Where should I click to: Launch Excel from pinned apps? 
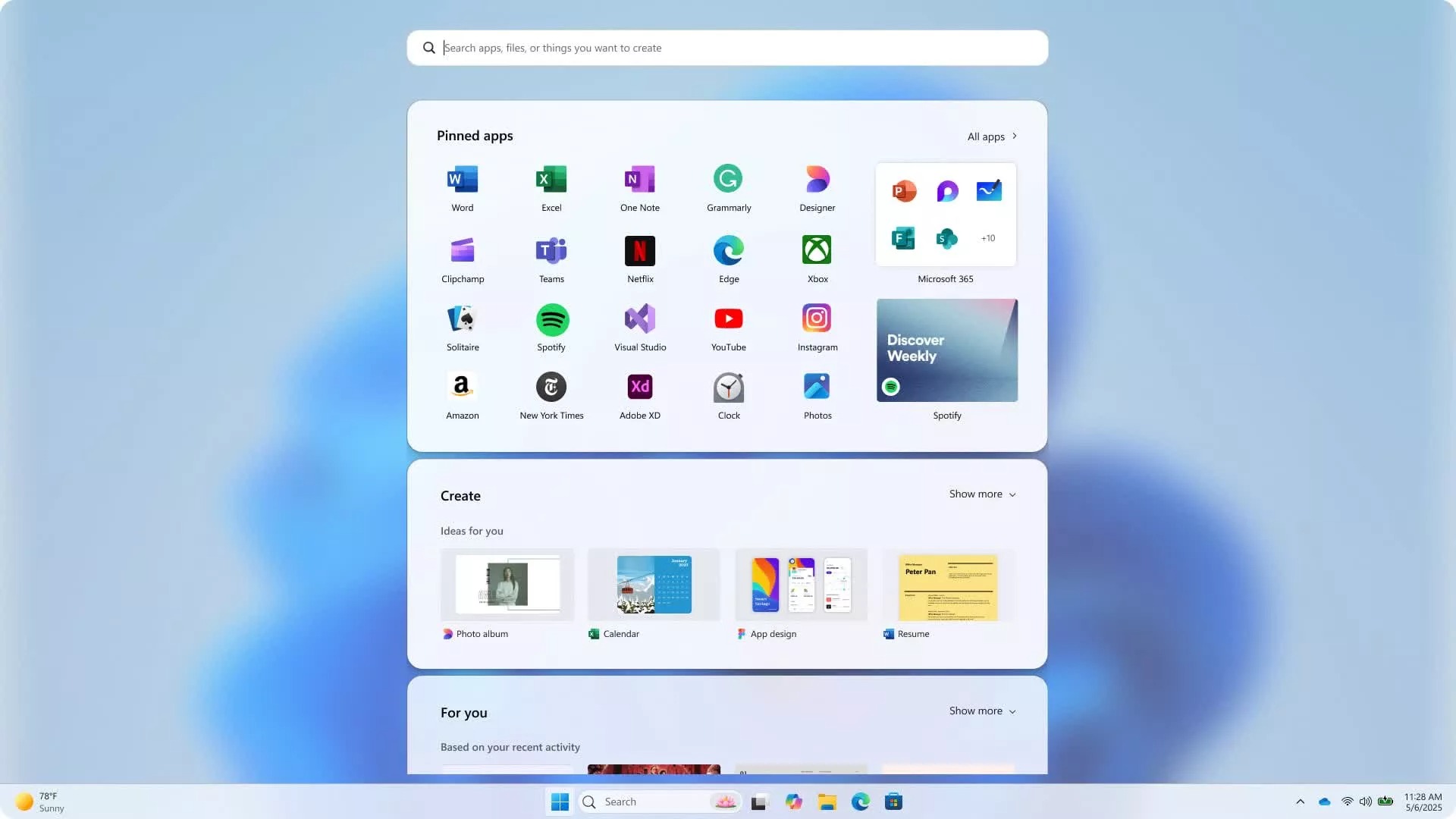click(551, 187)
